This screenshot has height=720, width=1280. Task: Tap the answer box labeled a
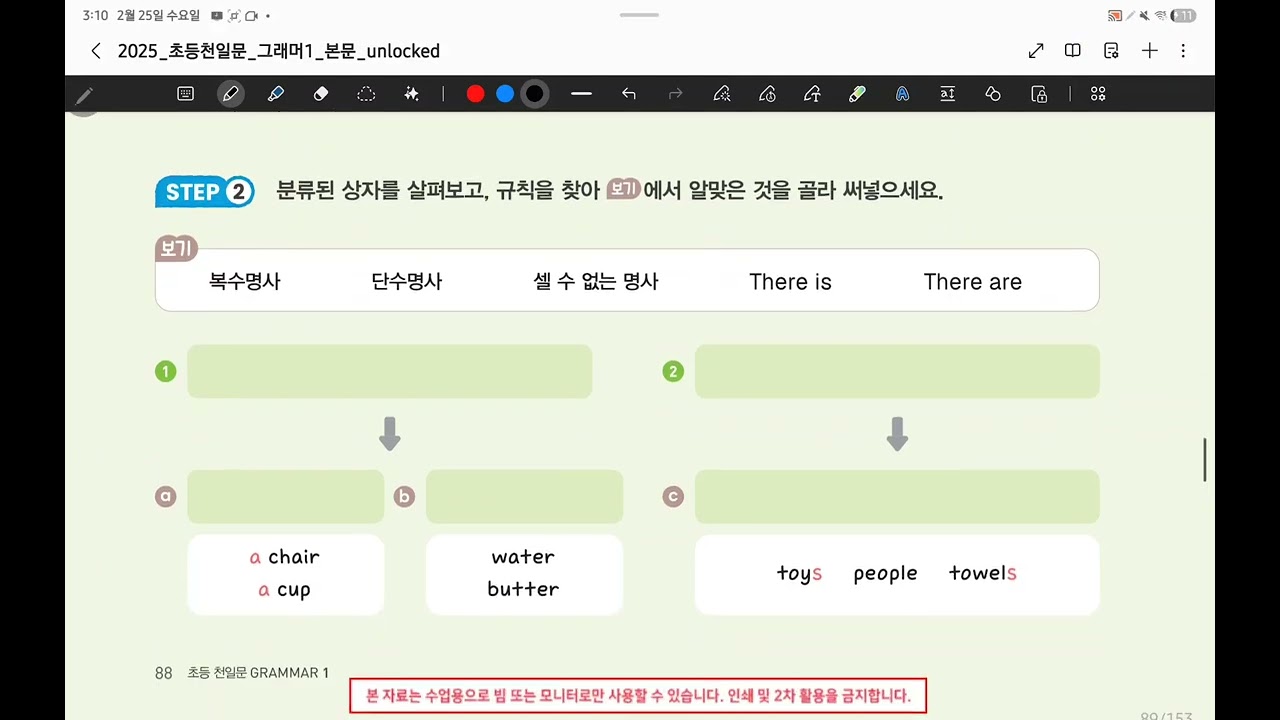285,496
